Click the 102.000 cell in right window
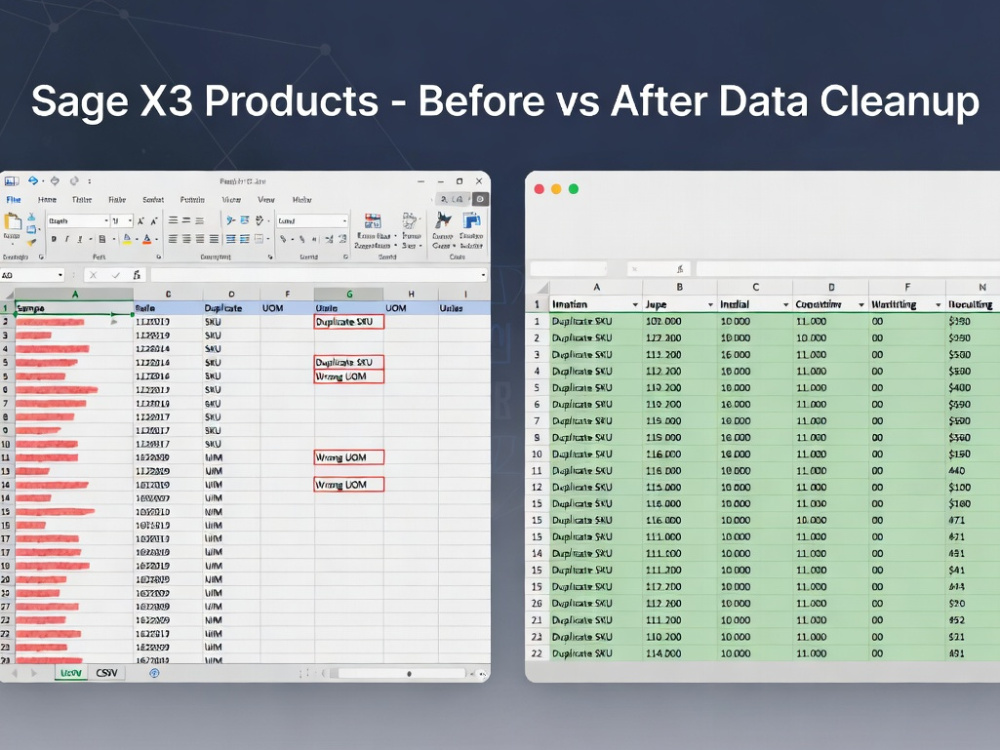The width and height of the screenshot is (1000, 750). [680, 321]
